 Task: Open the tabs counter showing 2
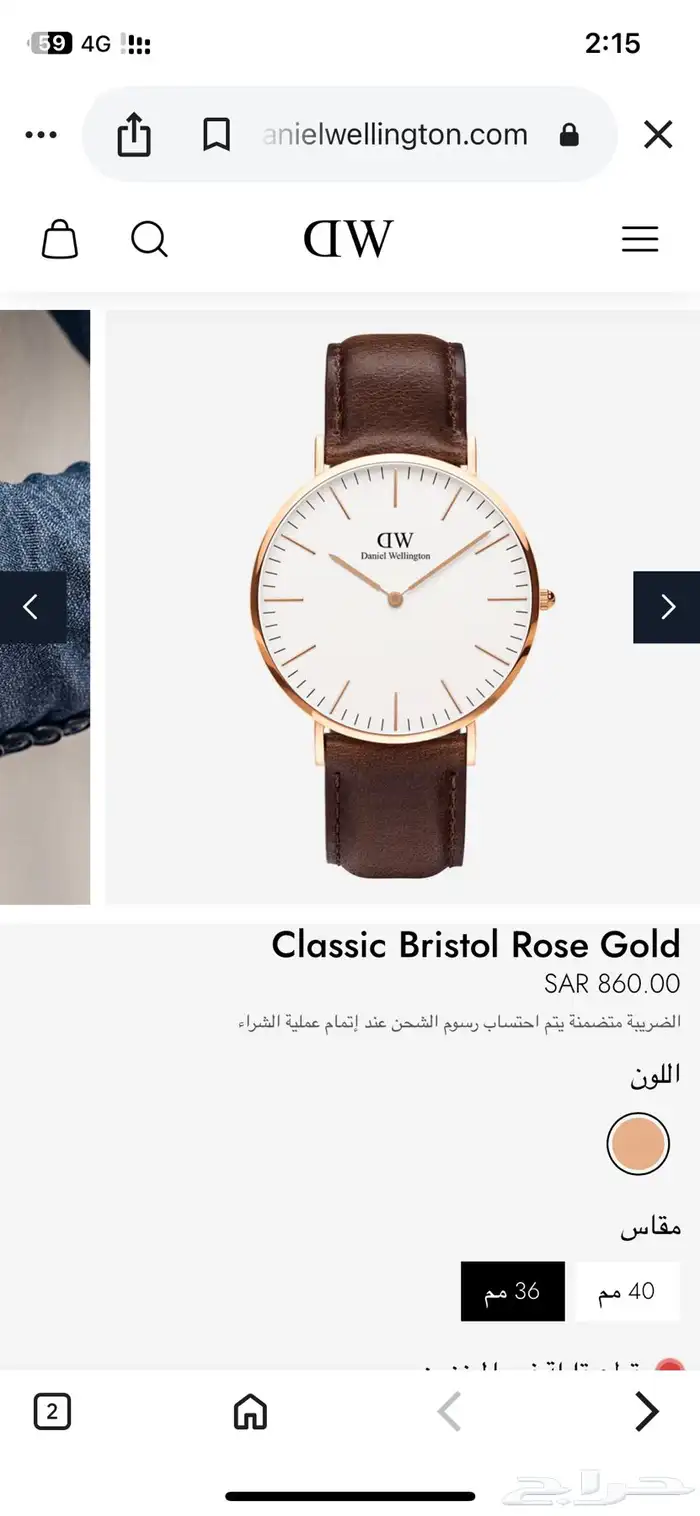[52, 1412]
